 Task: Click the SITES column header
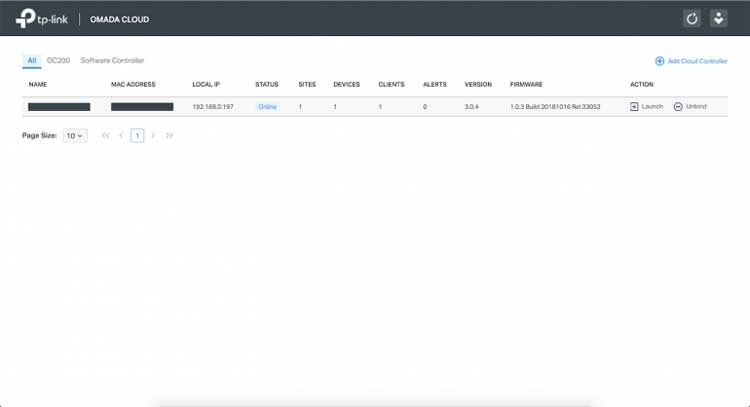click(x=307, y=85)
